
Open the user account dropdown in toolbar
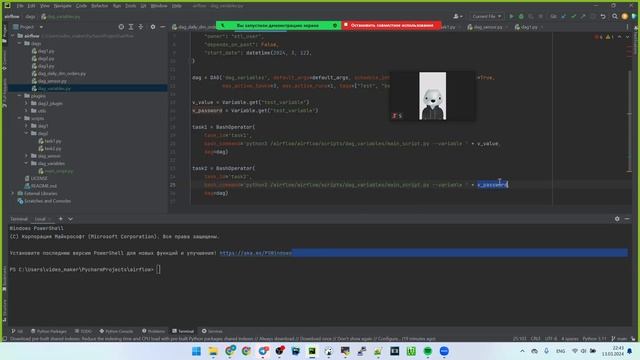click(458, 16)
